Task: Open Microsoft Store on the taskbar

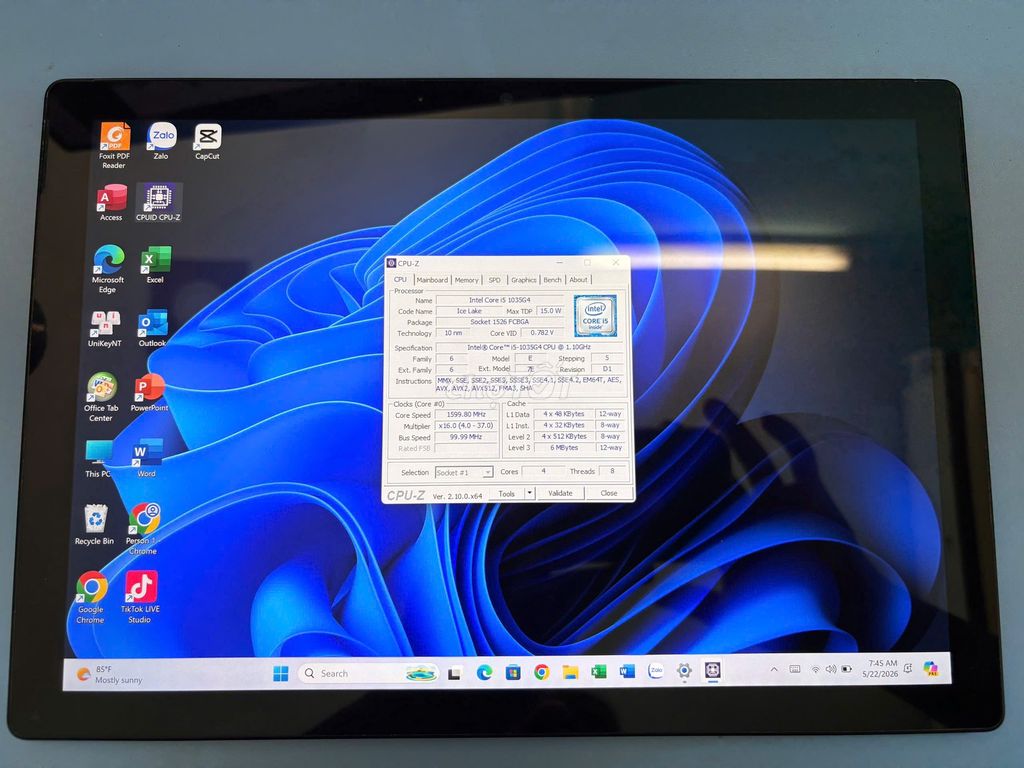Action: coord(513,672)
